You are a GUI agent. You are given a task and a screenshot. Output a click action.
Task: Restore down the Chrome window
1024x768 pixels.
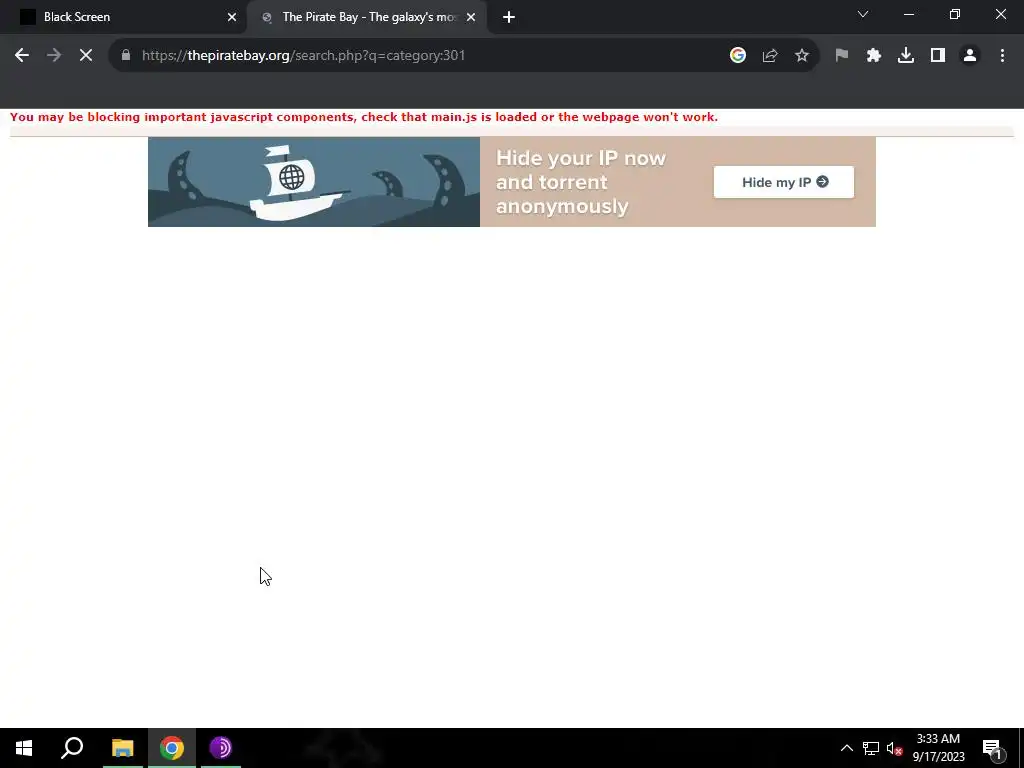[955, 14]
